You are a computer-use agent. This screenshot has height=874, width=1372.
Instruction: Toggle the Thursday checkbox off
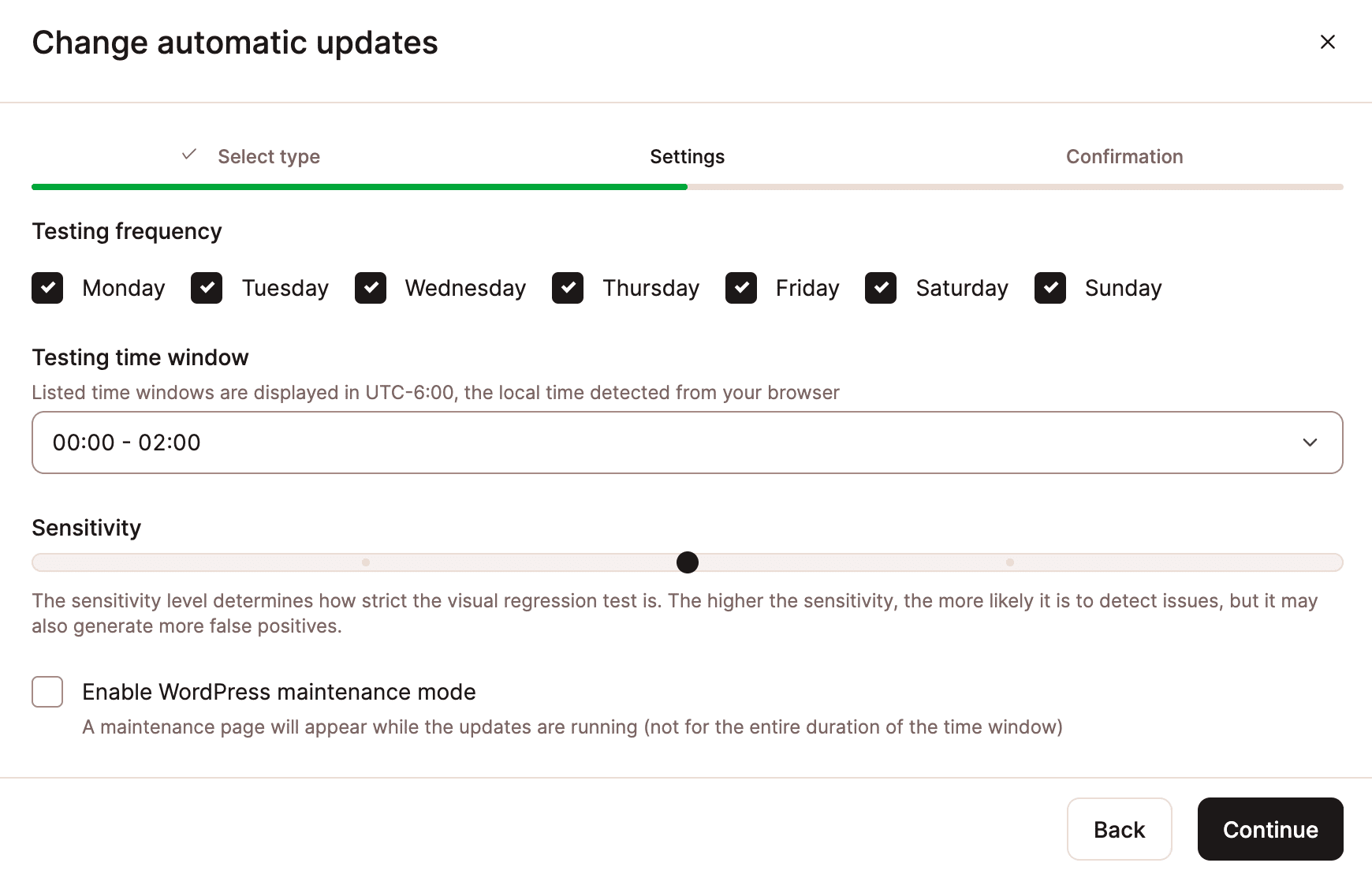pos(568,288)
